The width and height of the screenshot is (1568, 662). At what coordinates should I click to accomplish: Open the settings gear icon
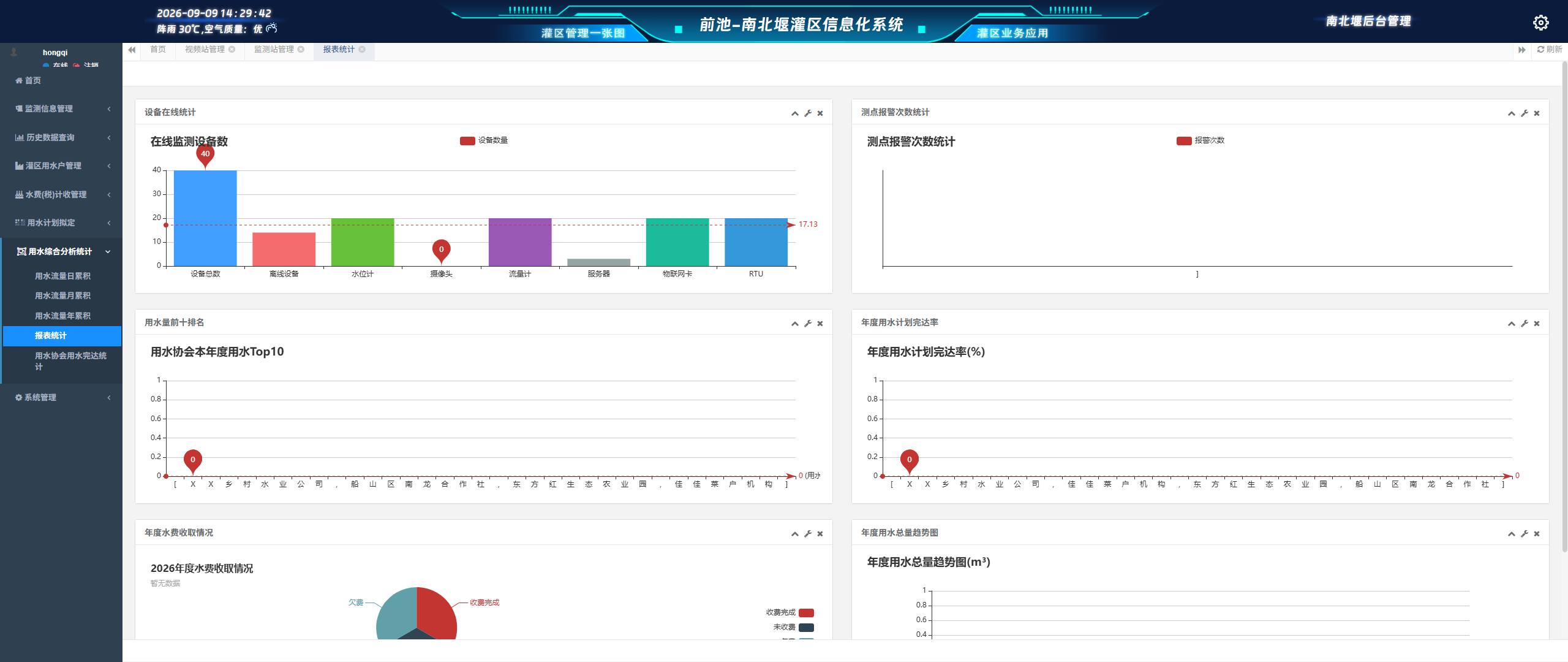point(1540,23)
